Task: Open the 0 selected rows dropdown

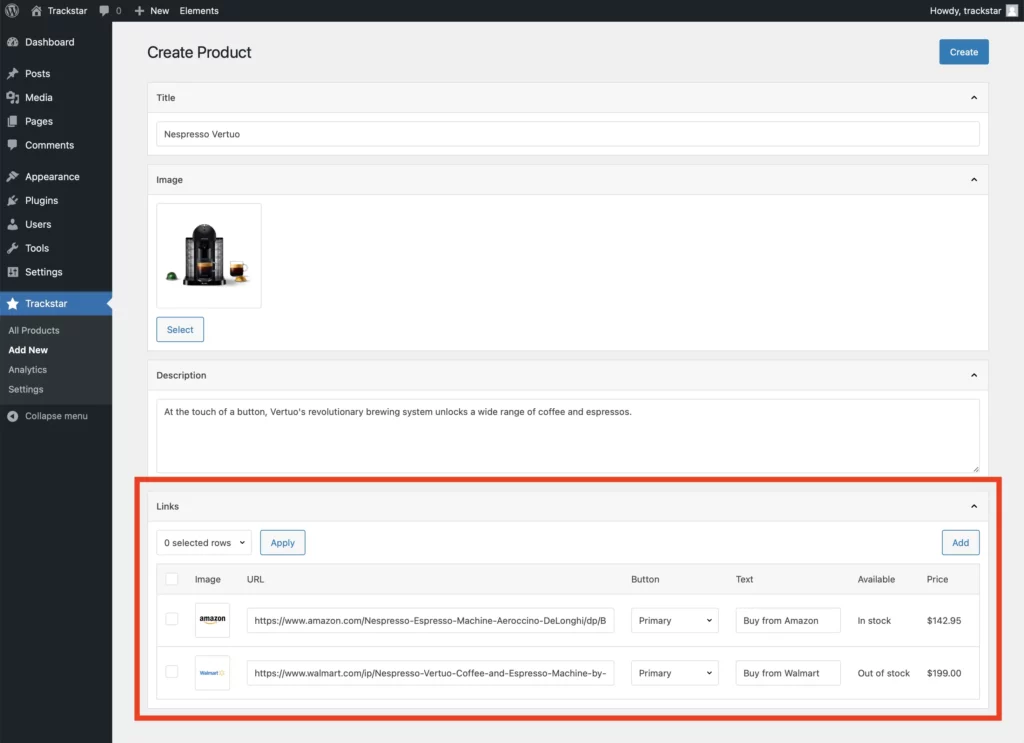Action: 204,543
